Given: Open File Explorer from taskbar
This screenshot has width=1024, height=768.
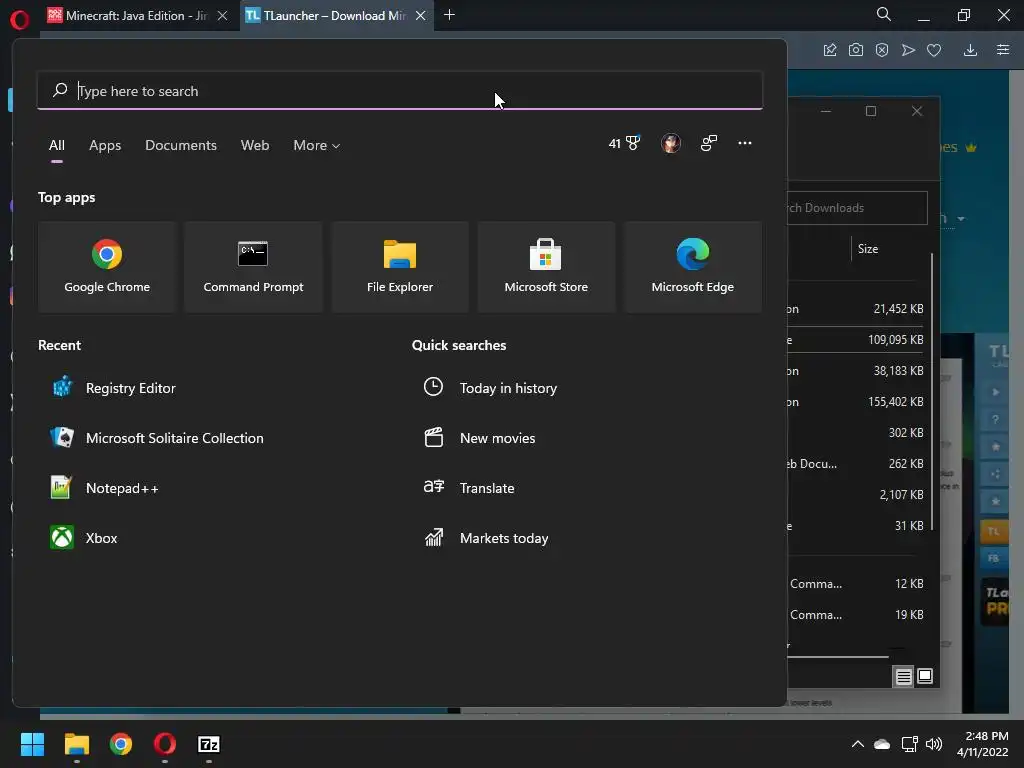Looking at the screenshot, I should [x=76, y=744].
